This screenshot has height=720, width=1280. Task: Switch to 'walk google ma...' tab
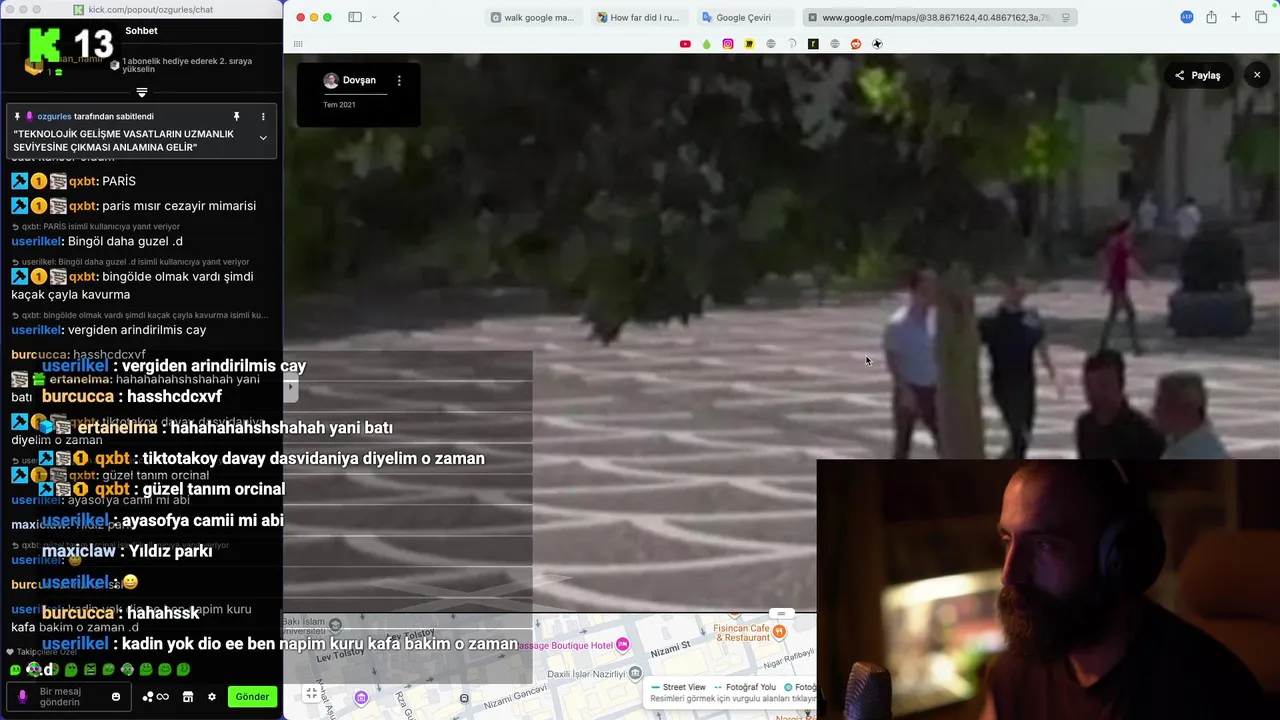tap(532, 17)
